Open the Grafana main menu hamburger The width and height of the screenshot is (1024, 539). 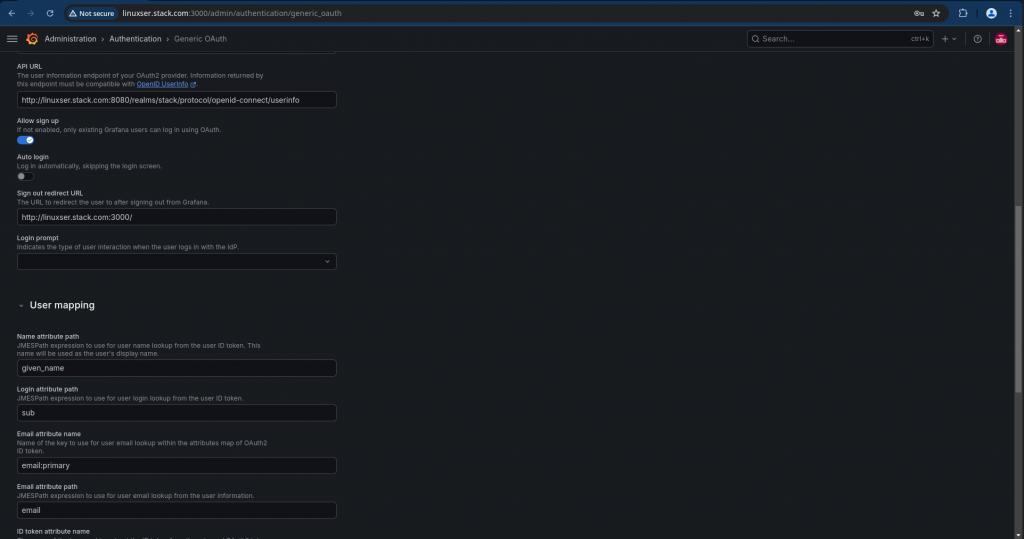12,39
